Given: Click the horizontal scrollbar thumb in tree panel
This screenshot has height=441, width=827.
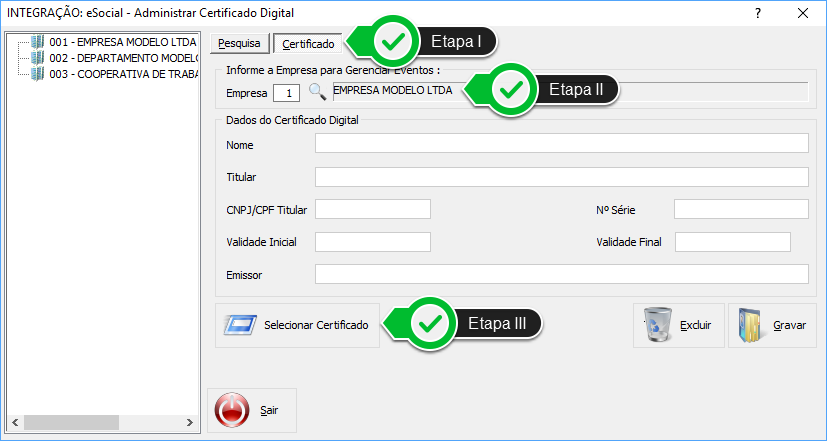Looking at the screenshot, I should tap(71, 423).
